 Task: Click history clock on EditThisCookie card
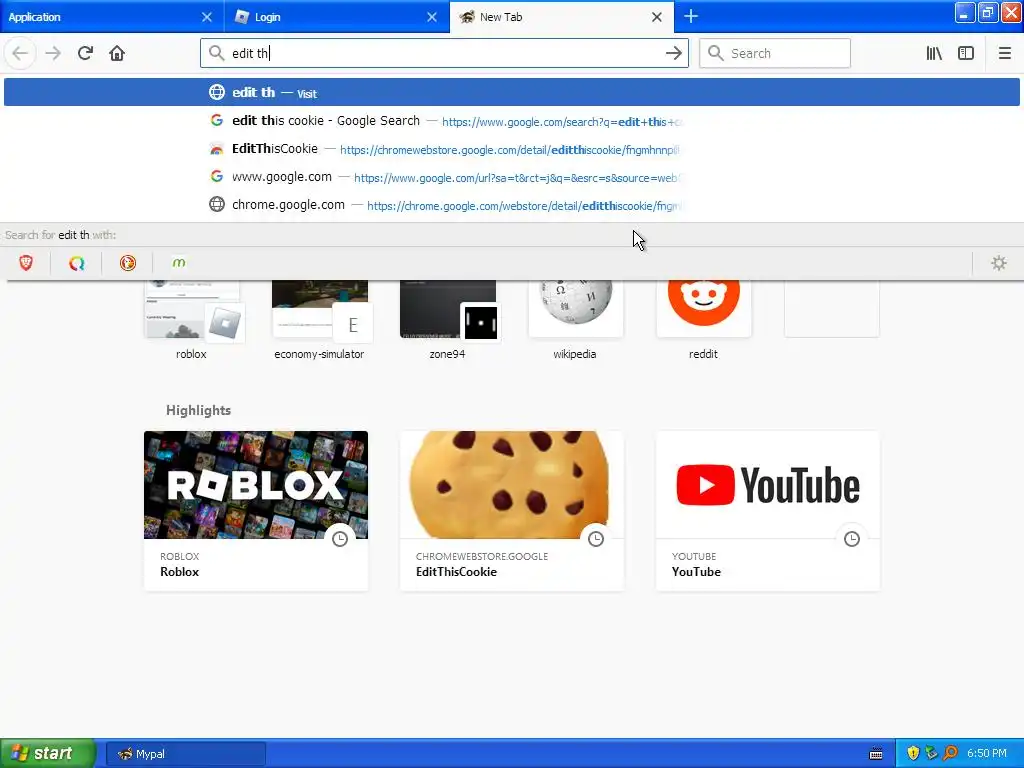pos(596,539)
